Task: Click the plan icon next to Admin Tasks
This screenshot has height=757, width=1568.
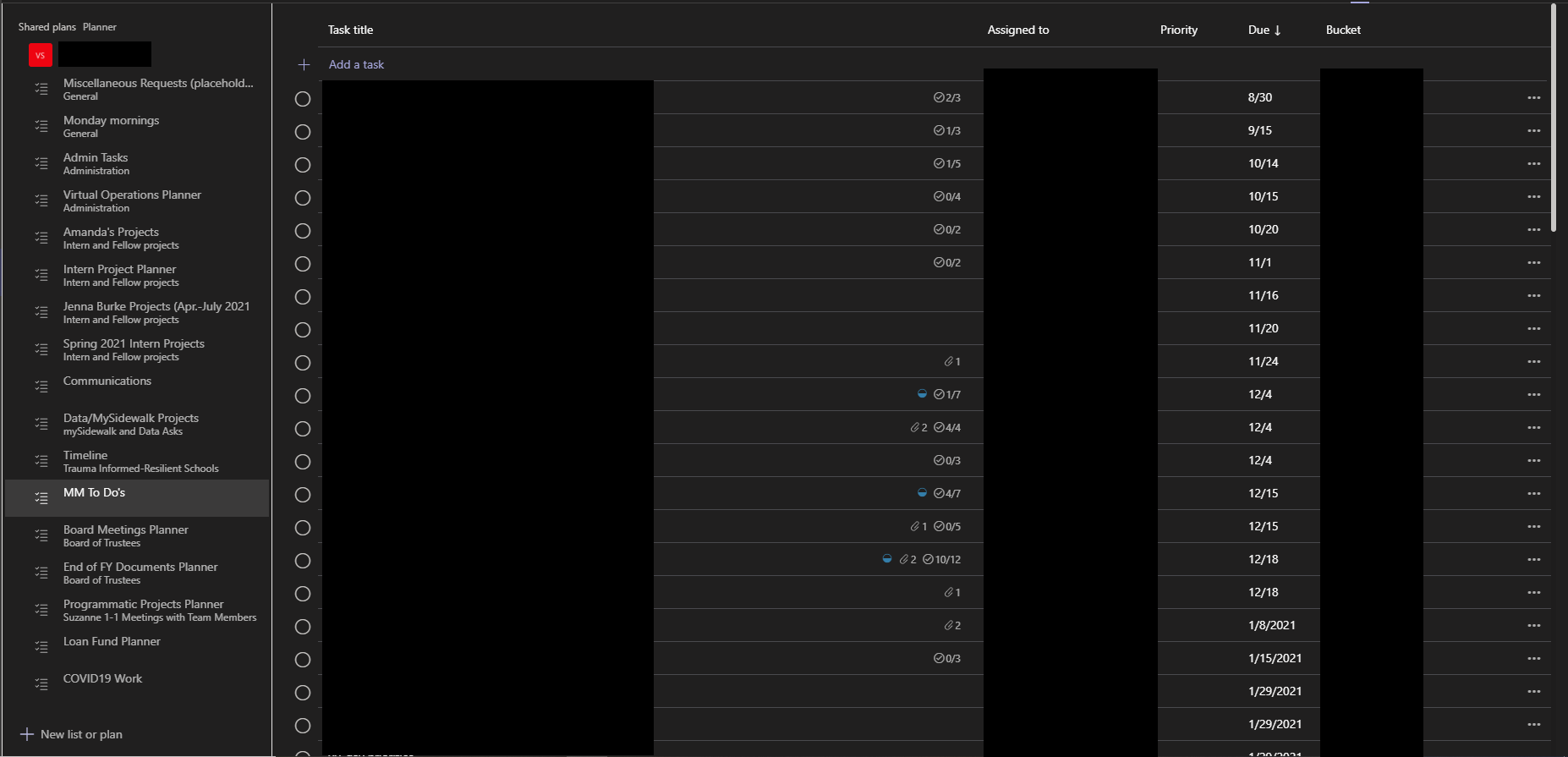Action: [41, 163]
